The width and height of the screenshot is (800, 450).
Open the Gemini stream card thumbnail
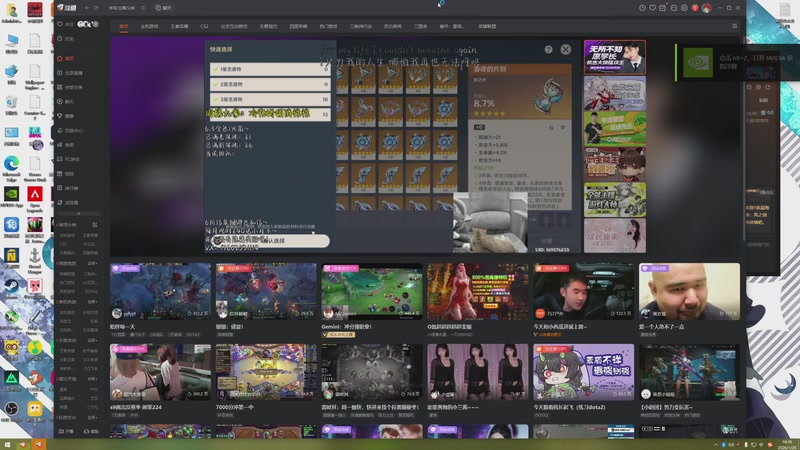372,291
